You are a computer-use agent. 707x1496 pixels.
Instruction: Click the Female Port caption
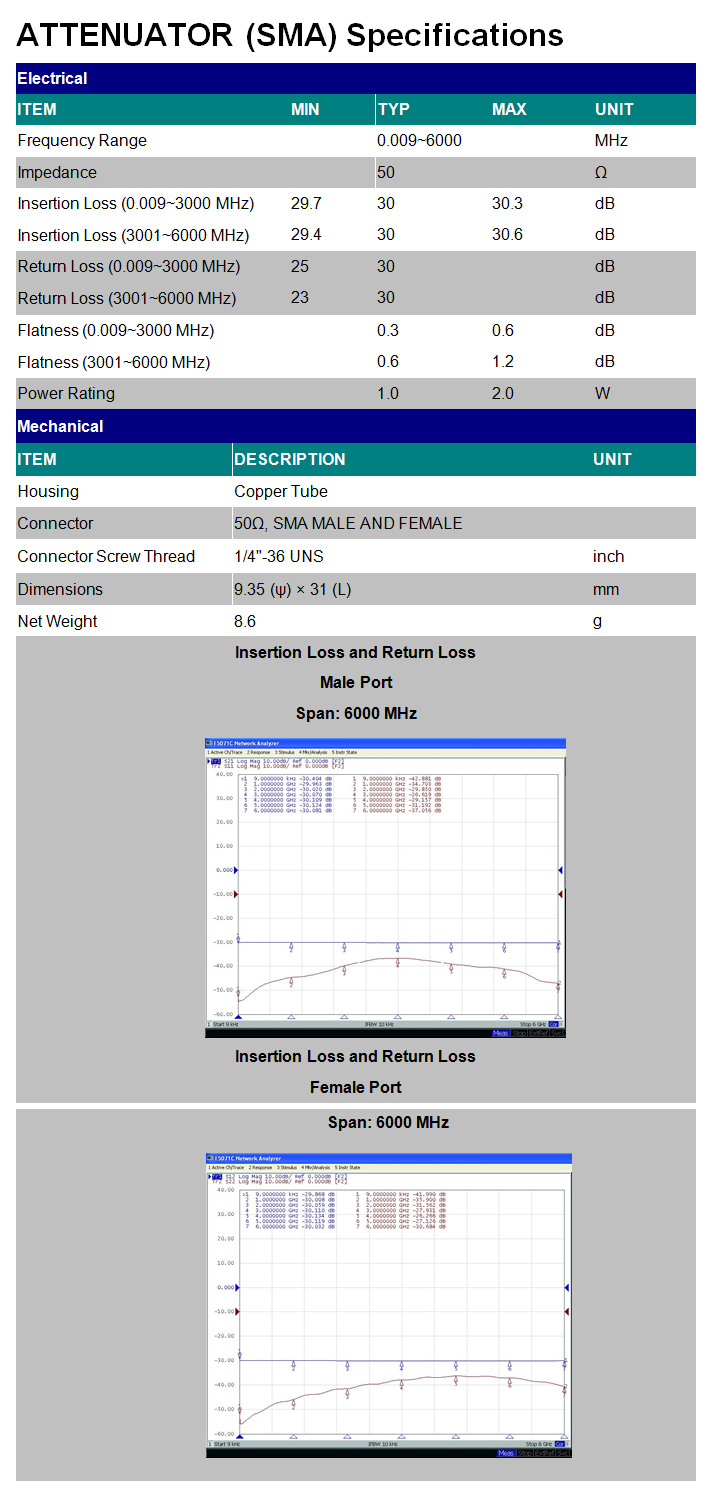[356, 1087]
